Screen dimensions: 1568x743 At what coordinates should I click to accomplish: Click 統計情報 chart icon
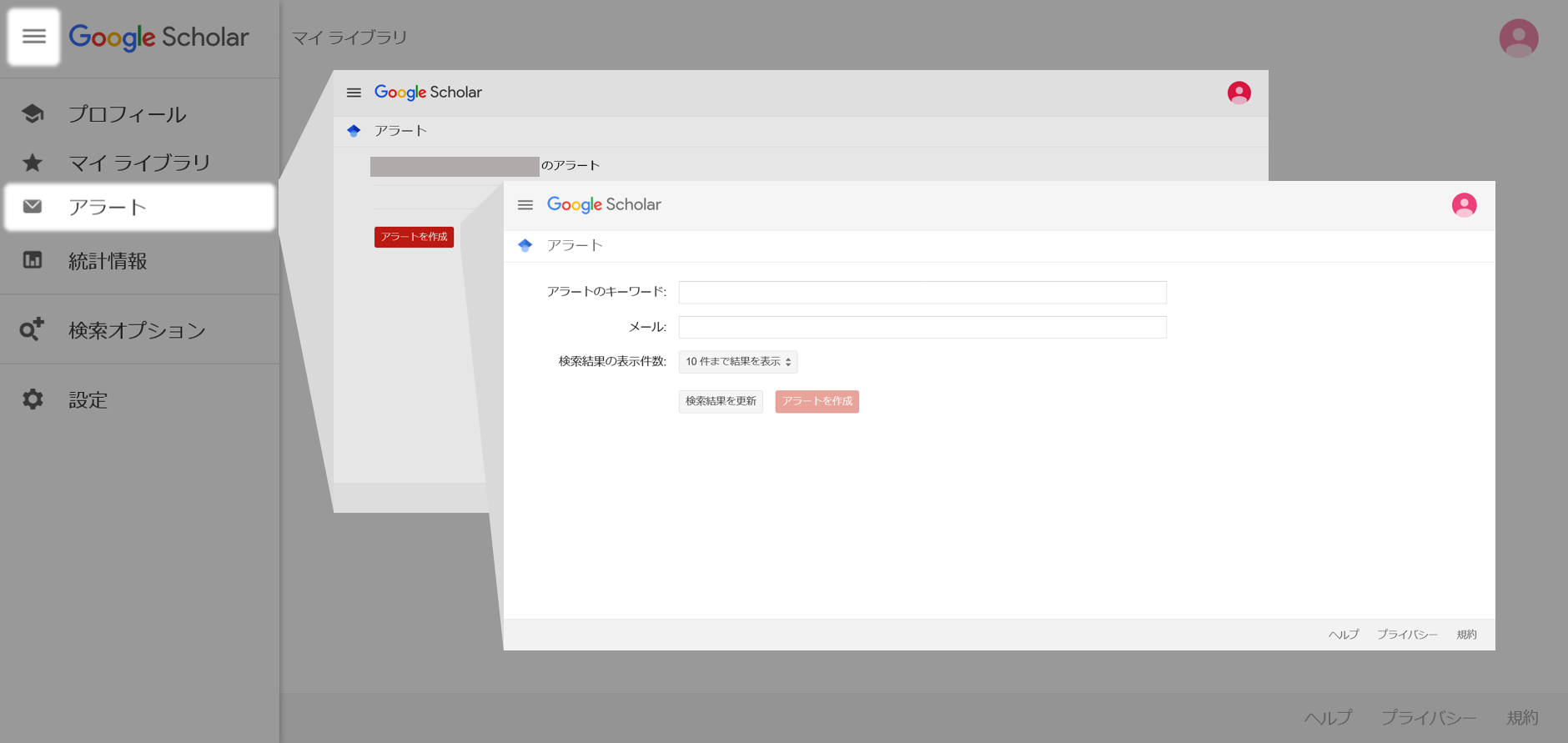point(33,260)
